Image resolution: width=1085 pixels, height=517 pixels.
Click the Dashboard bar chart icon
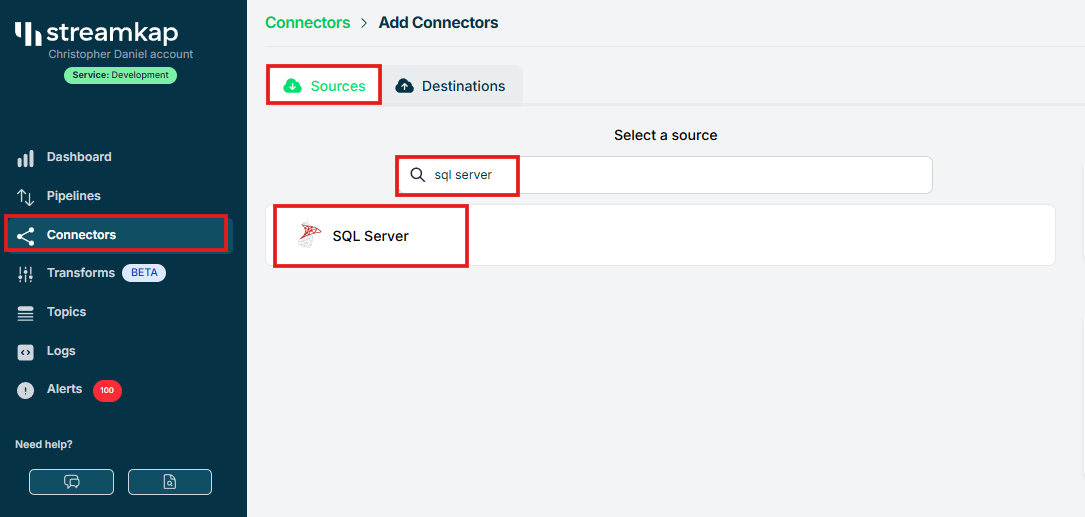[x=26, y=158]
